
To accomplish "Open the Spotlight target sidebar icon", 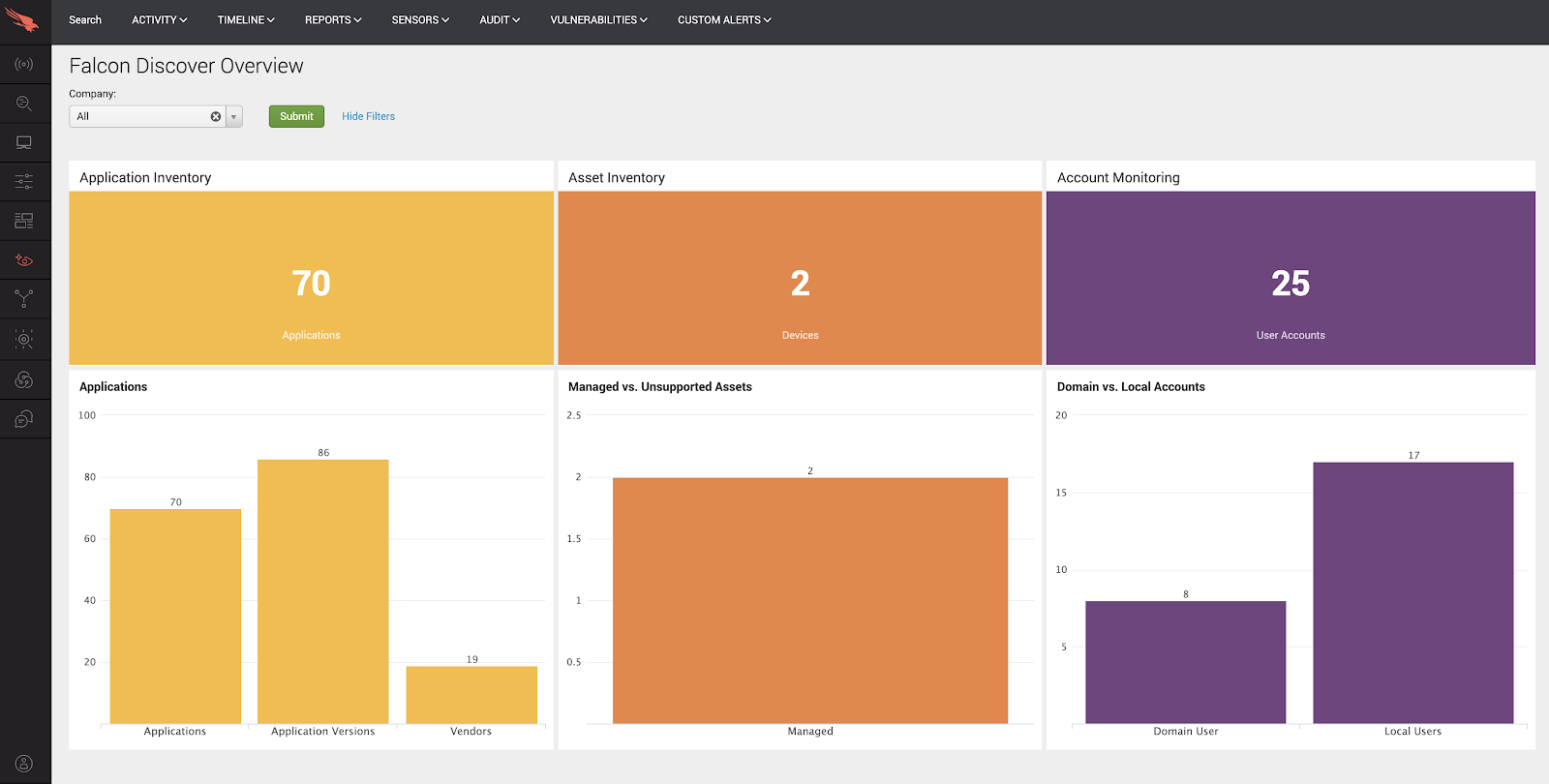I will click(x=24, y=339).
